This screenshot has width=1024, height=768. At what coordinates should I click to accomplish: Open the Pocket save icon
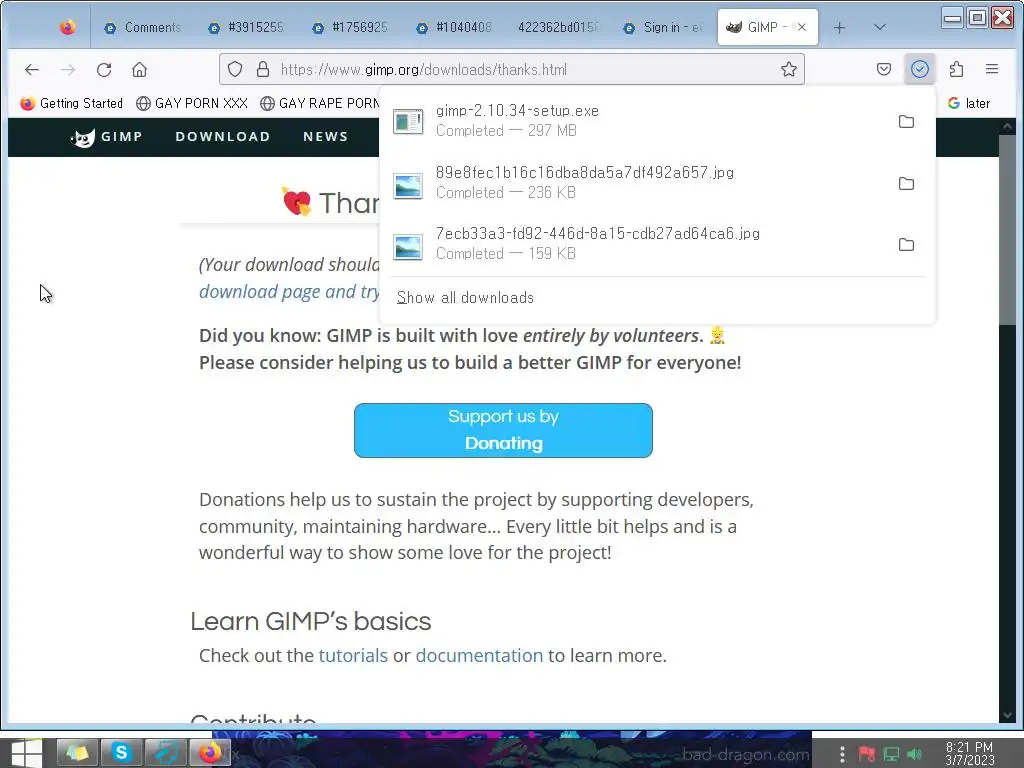(884, 69)
